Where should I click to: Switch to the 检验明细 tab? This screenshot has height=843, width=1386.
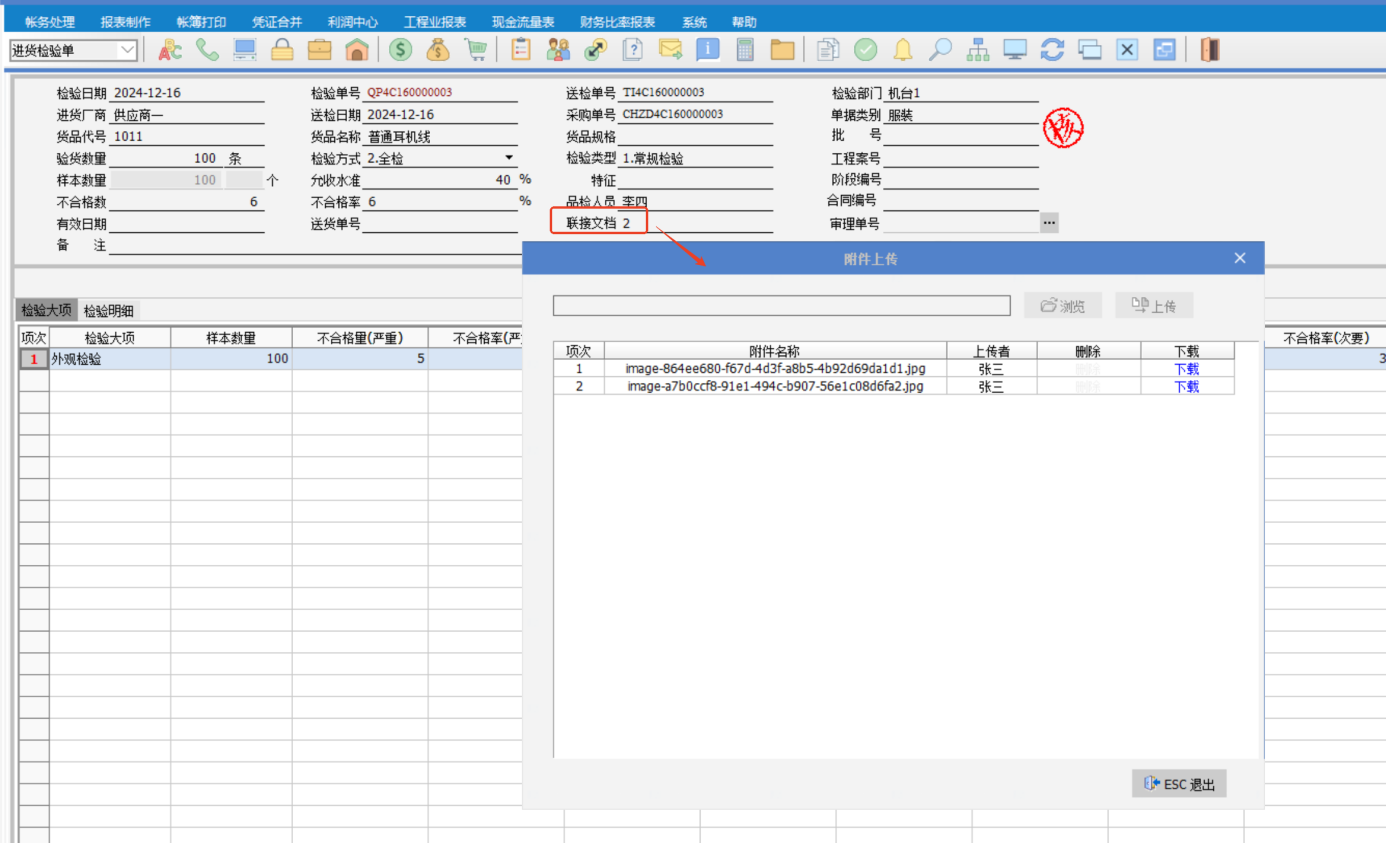109,310
